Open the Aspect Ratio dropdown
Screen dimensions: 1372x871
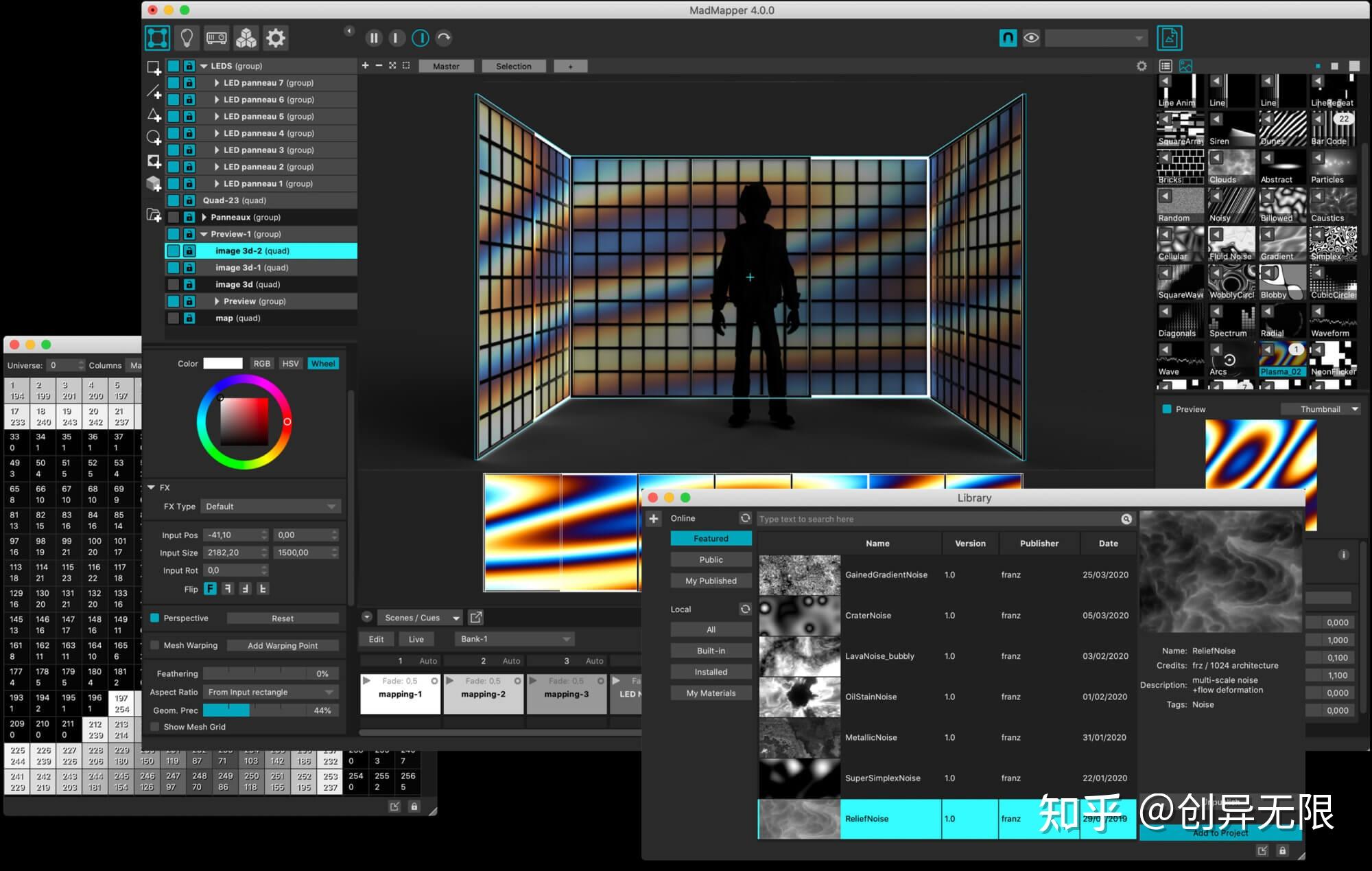point(271,692)
